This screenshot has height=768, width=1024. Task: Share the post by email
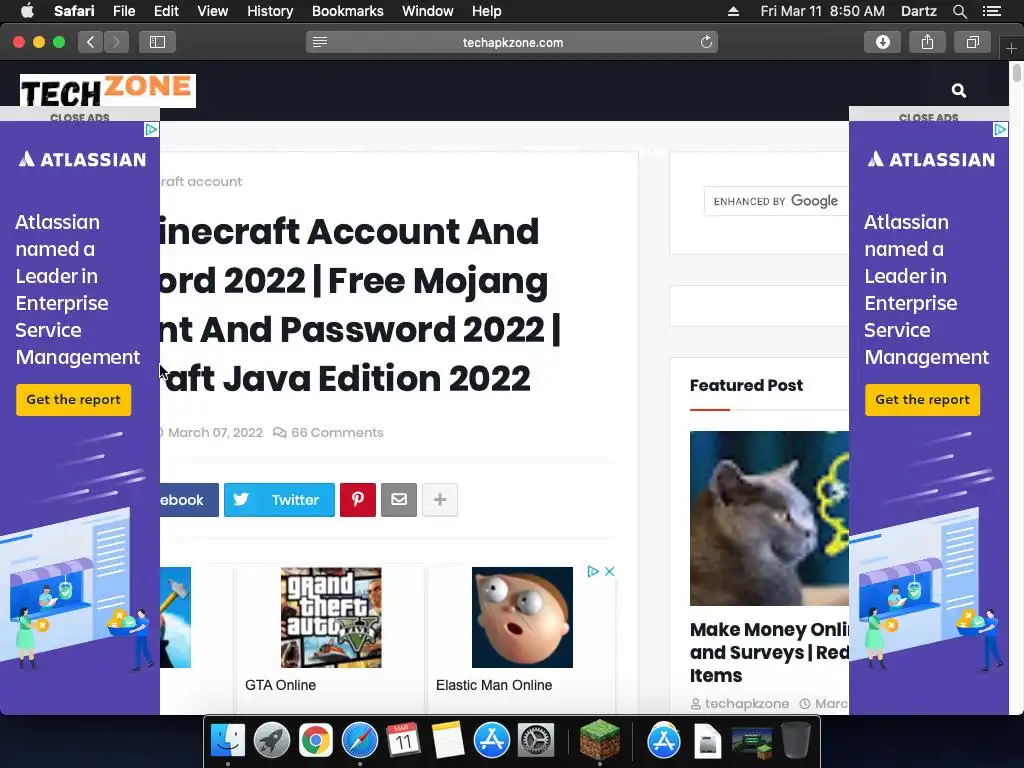(399, 500)
